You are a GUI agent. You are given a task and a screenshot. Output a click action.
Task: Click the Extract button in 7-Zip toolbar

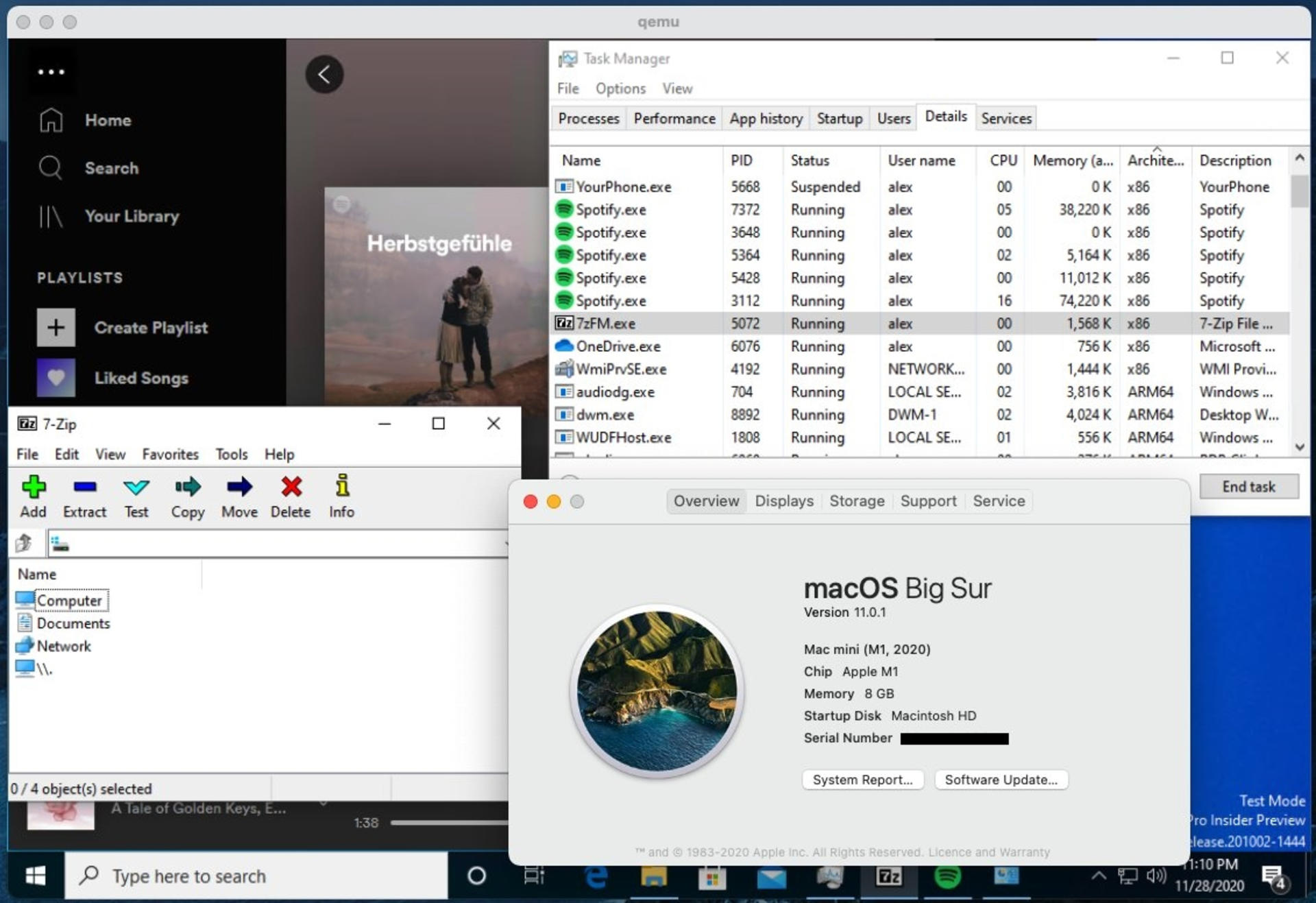point(85,497)
